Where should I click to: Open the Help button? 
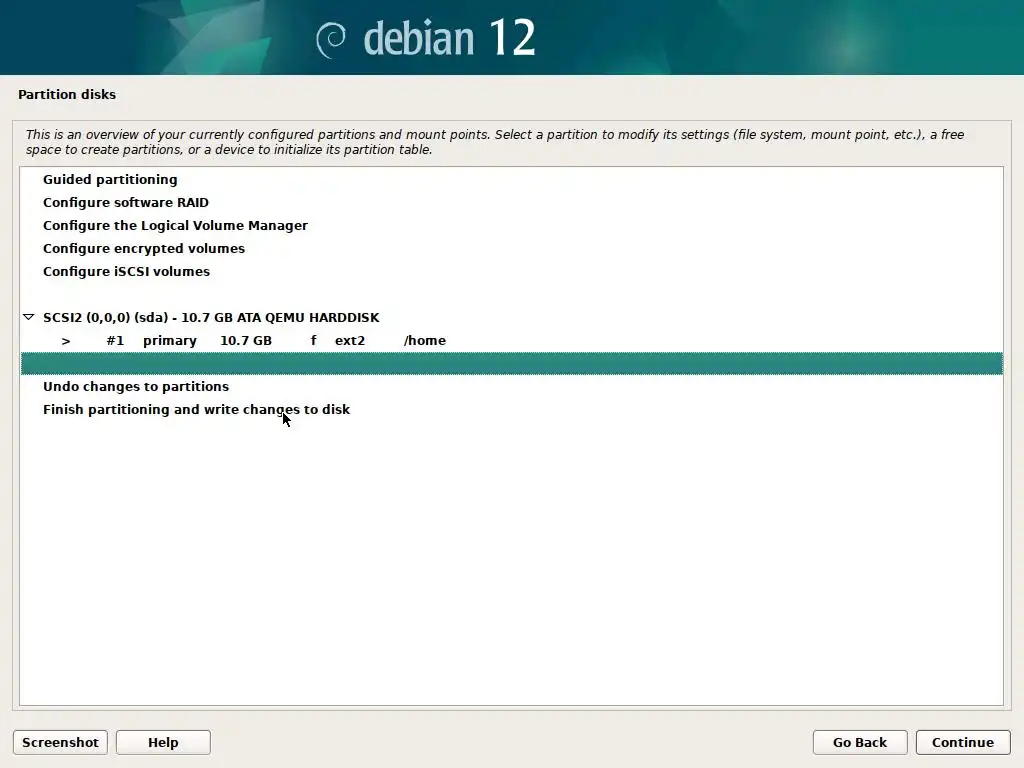pyautogui.click(x=163, y=742)
